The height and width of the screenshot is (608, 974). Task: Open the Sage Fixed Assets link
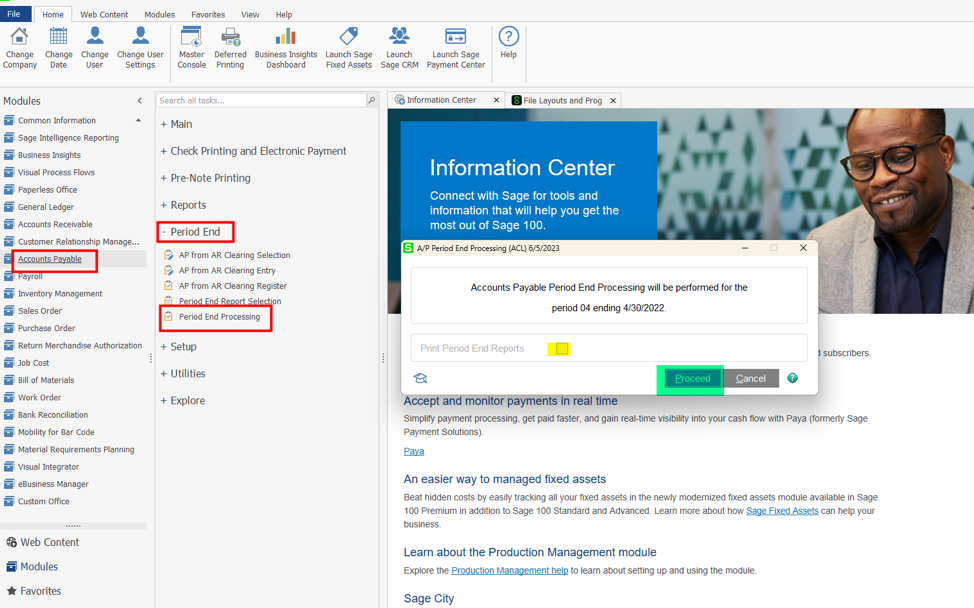click(782, 510)
